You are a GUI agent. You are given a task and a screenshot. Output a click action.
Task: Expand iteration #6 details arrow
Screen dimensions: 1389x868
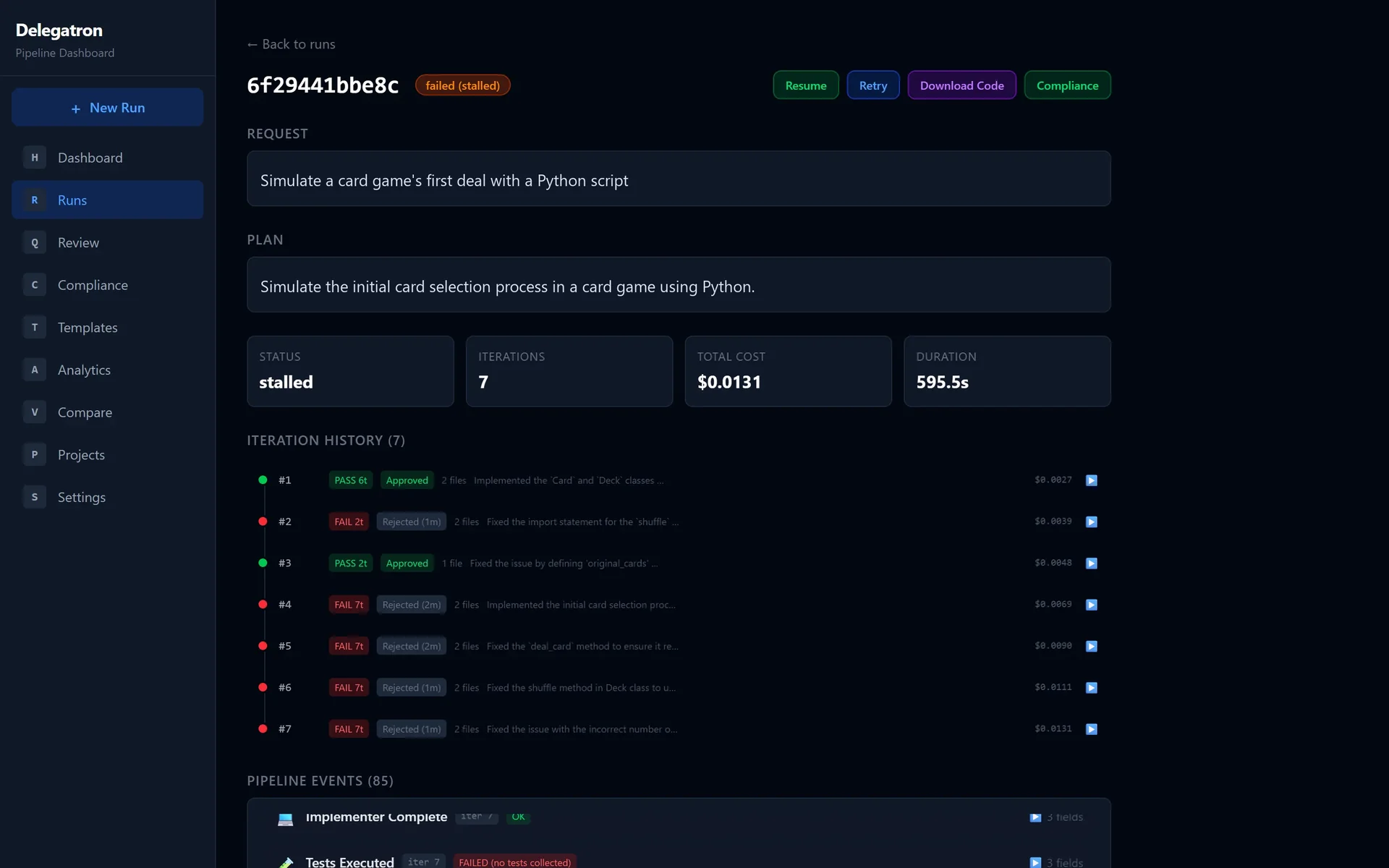(1092, 688)
